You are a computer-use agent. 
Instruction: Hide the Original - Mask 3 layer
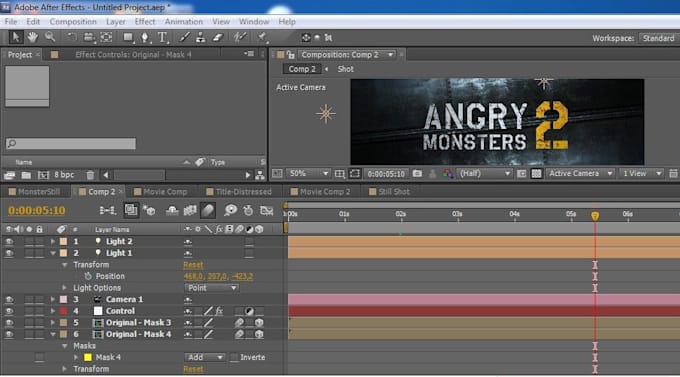(x=9, y=323)
